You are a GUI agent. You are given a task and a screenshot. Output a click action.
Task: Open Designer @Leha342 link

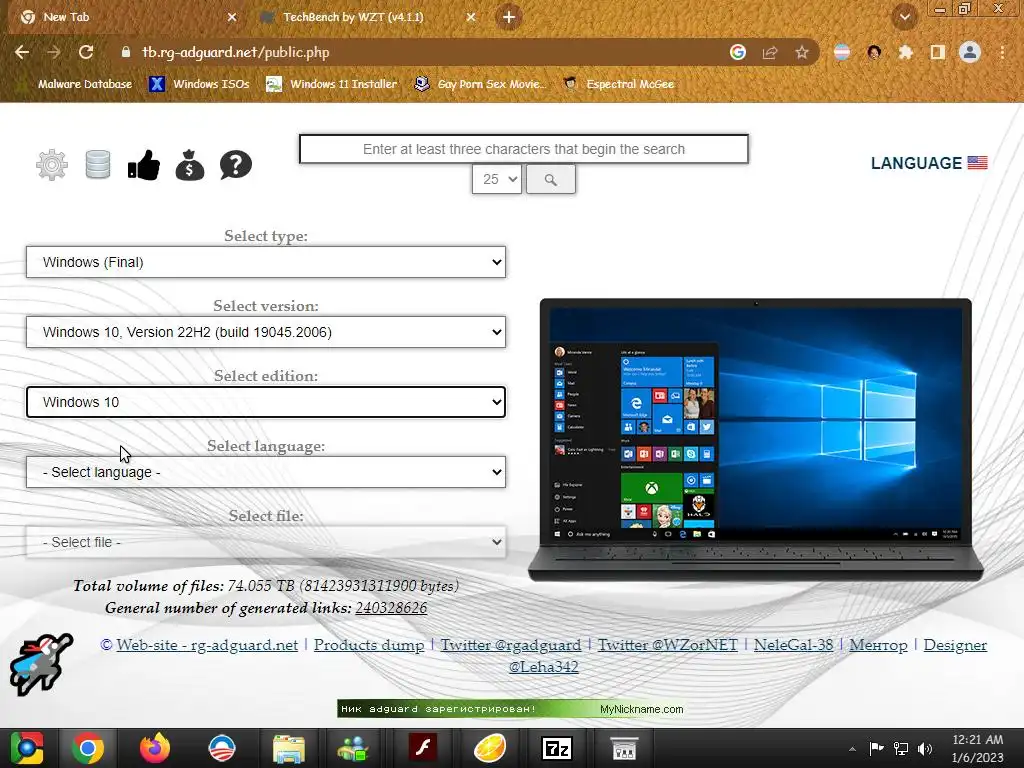point(955,645)
